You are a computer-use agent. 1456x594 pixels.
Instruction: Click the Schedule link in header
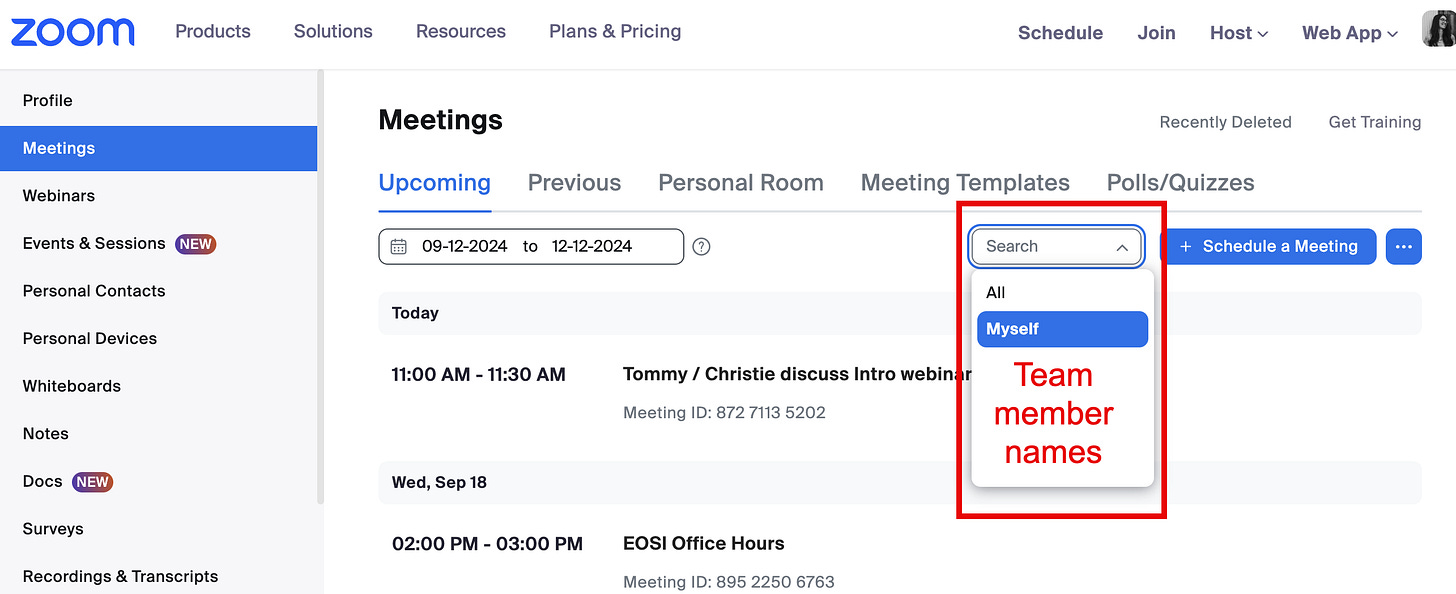point(1060,33)
